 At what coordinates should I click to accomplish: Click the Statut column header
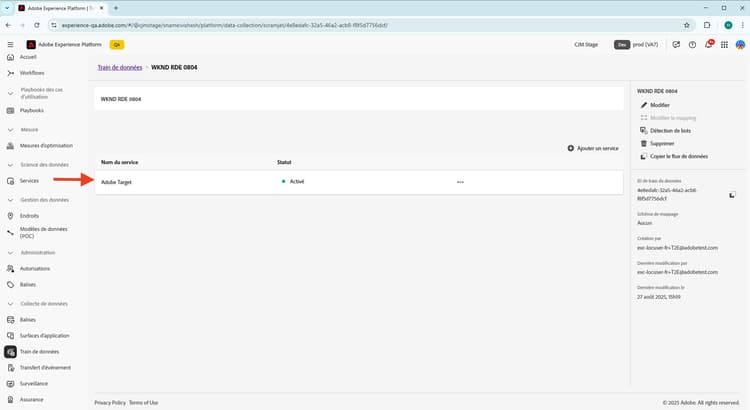coord(284,163)
